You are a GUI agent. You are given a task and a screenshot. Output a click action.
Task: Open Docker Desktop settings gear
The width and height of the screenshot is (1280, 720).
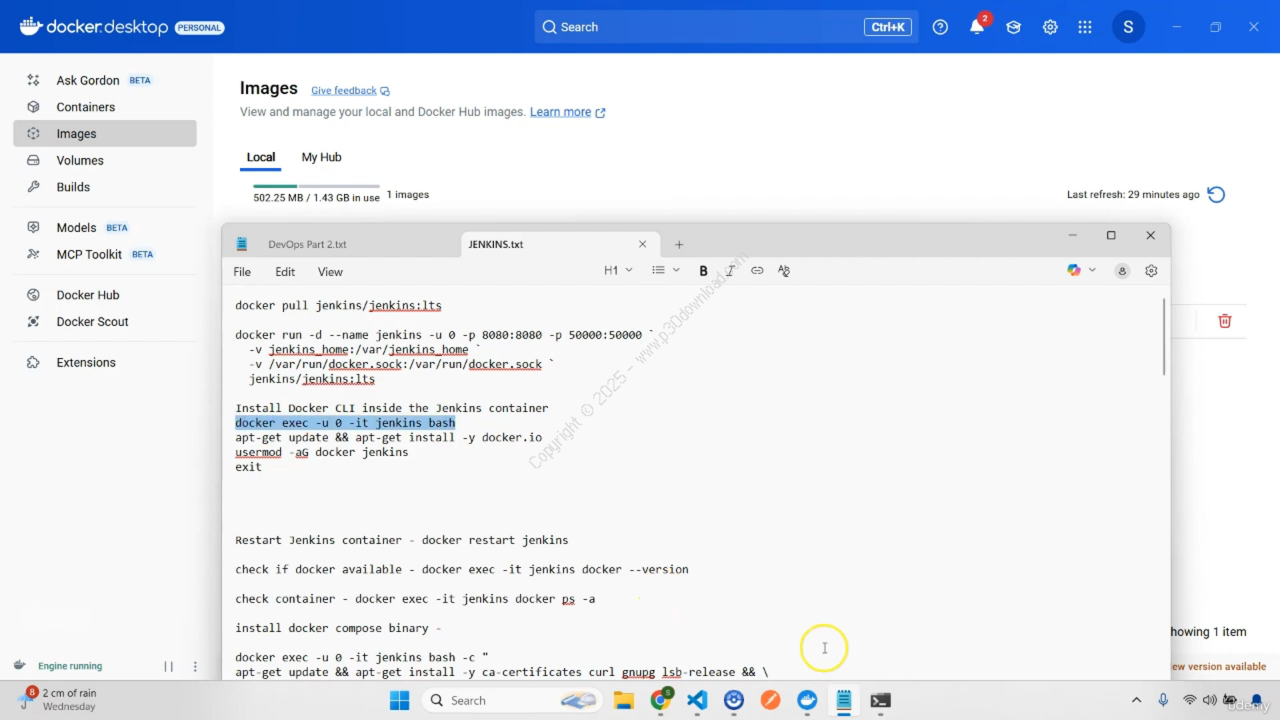[1050, 27]
